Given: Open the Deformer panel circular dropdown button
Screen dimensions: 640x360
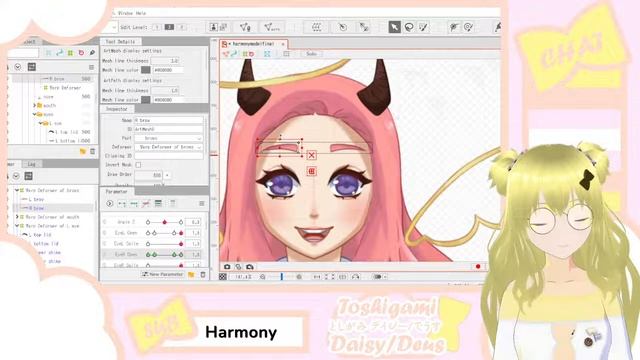Looking at the screenshot, I should (x=16, y=176).
